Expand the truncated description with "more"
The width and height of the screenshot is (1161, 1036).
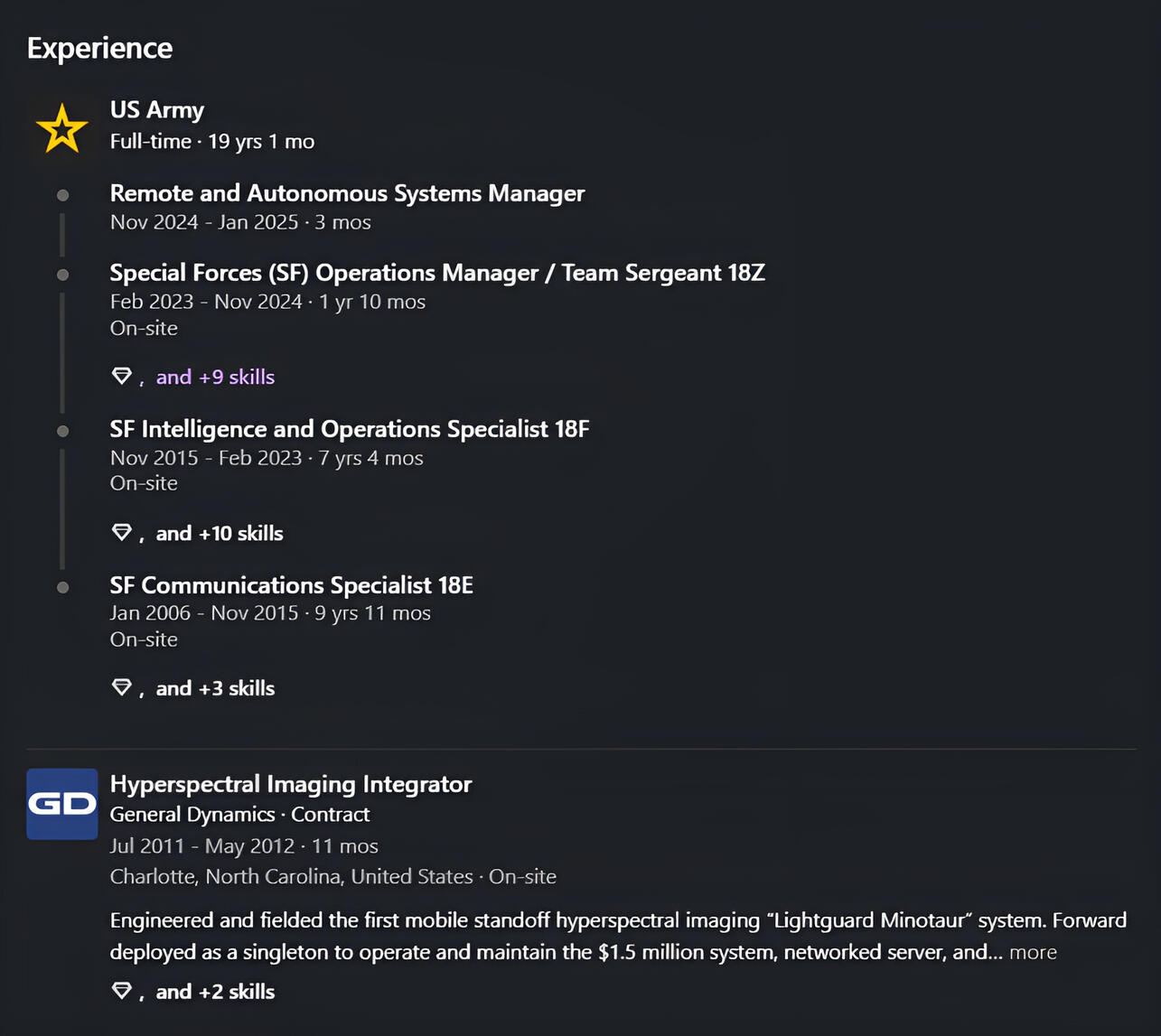point(1033,952)
